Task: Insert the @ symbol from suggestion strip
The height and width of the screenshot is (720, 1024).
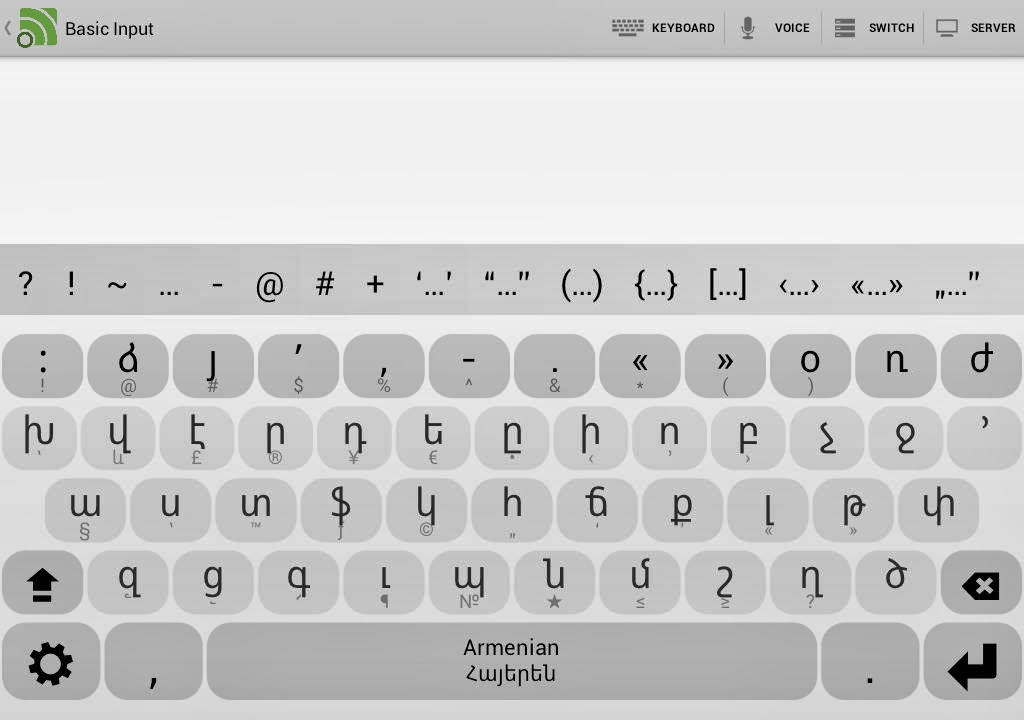Action: 270,285
